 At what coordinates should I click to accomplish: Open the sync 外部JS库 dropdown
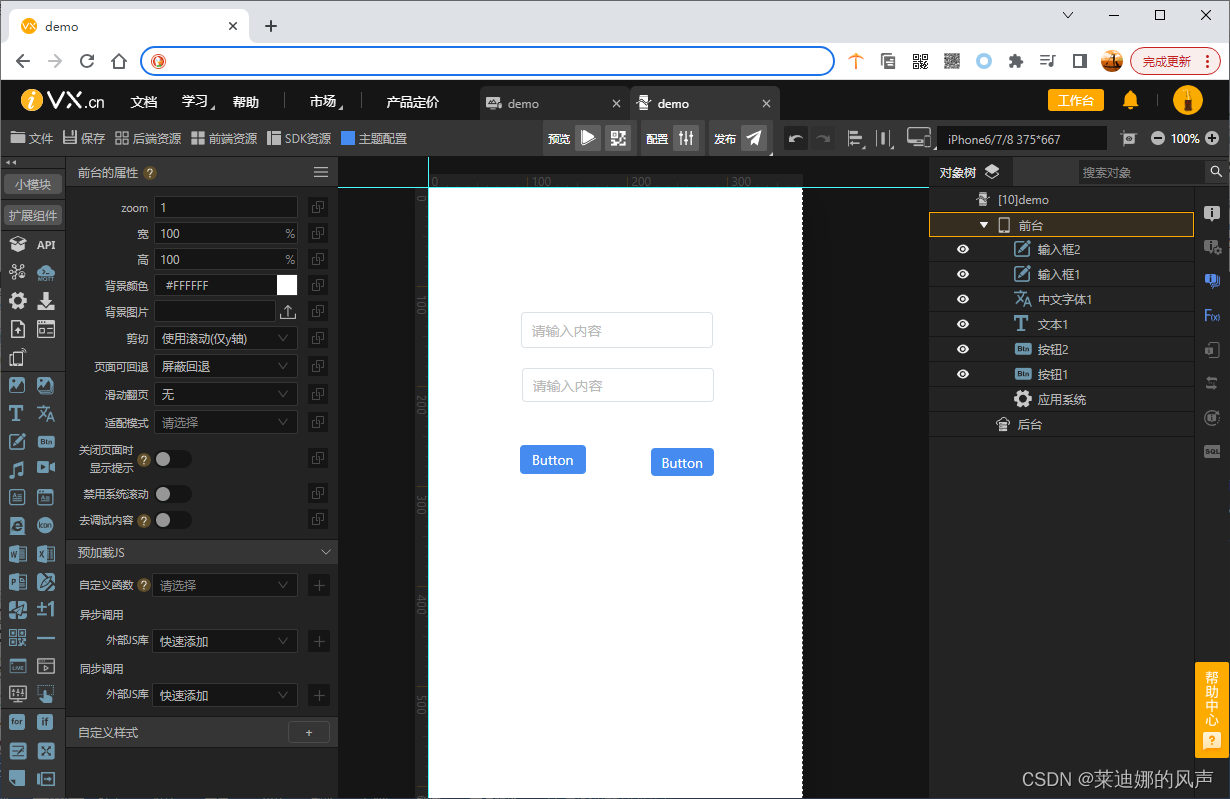[x=226, y=695]
